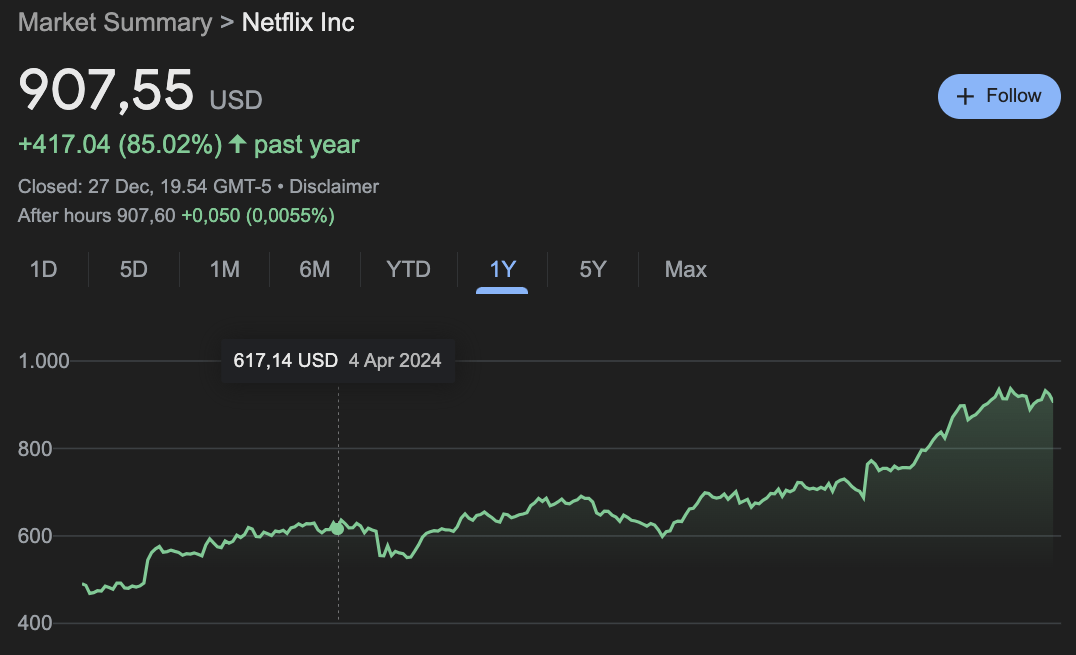Viewport: 1076px width, 655px height.
Task: Click the active 1Y tab
Action: click(502, 269)
